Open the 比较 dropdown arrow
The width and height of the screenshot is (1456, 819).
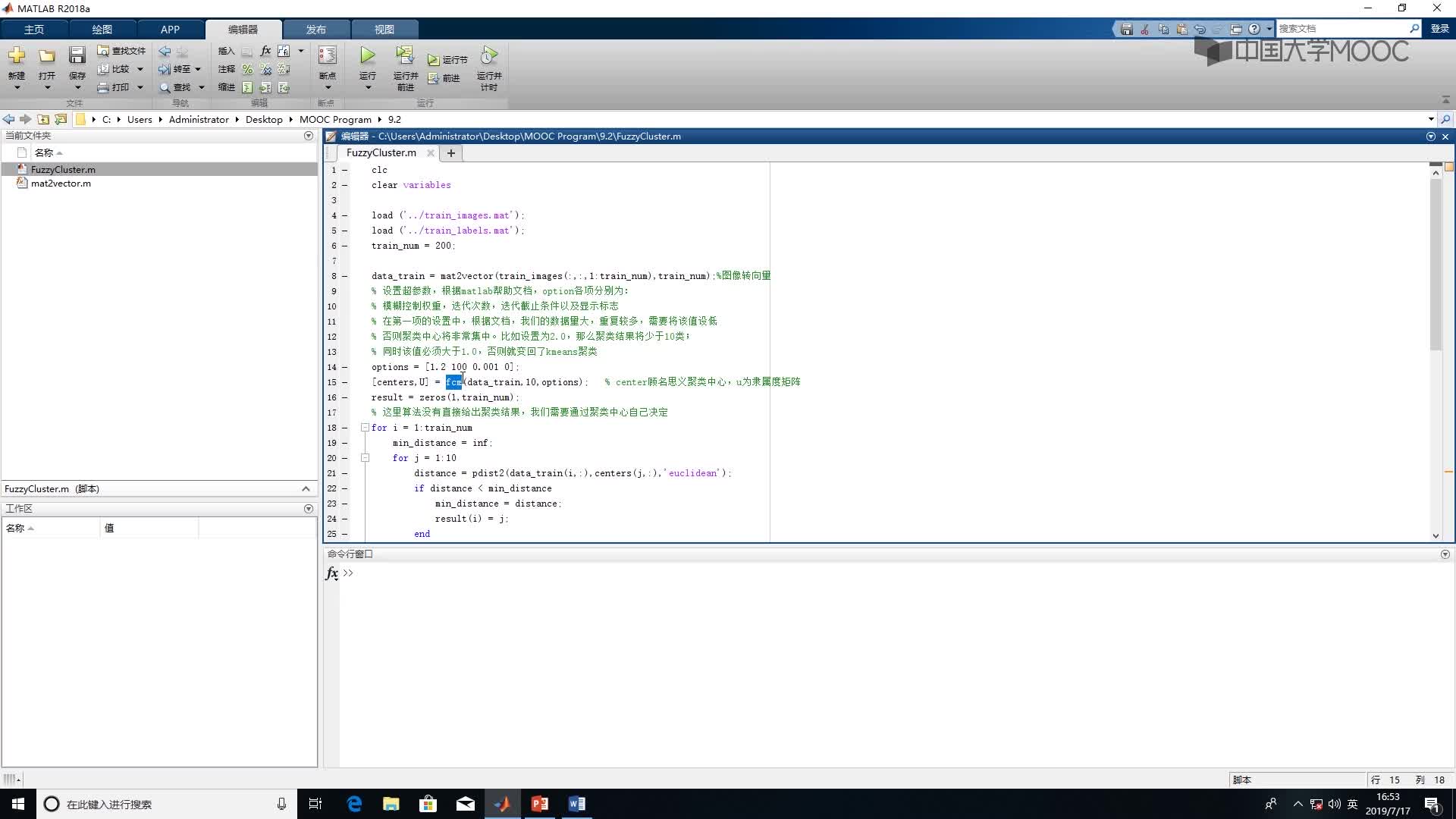point(140,69)
